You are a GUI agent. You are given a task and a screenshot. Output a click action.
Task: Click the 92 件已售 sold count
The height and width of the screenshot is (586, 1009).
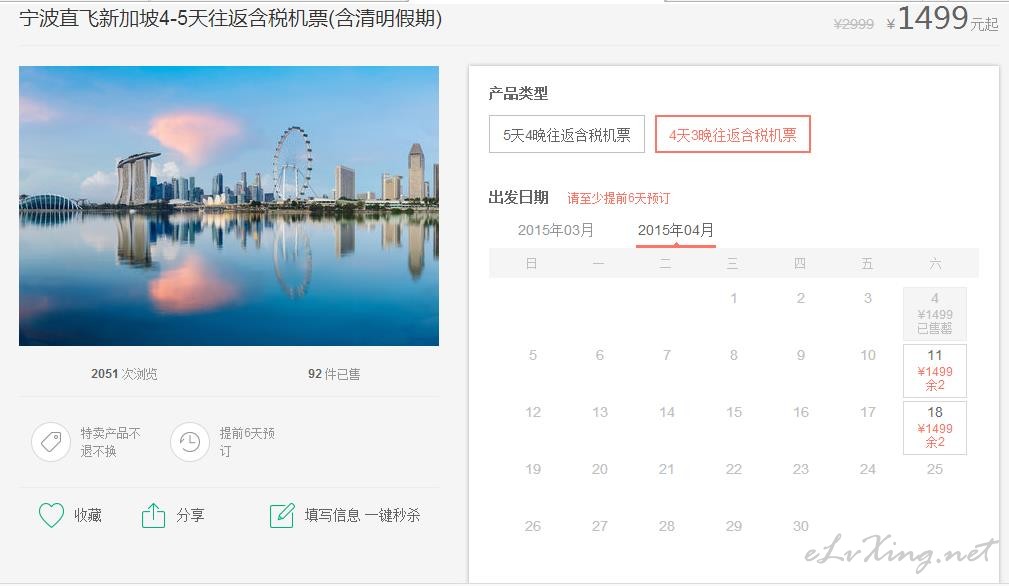pyautogui.click(x=334, y=374)
